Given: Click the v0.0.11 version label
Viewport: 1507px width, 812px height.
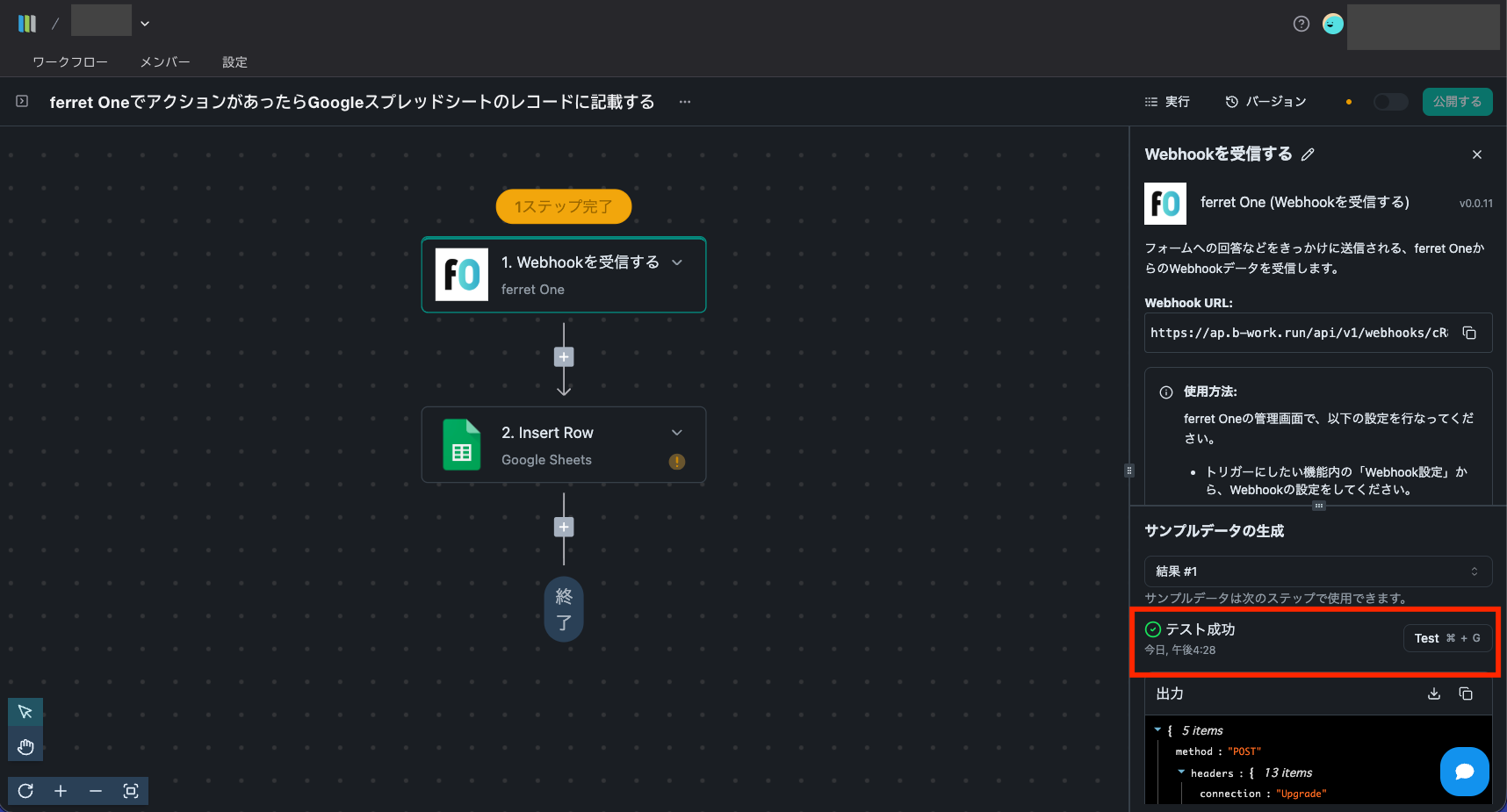Looking at the screenshot, I should coord(1476,204).
